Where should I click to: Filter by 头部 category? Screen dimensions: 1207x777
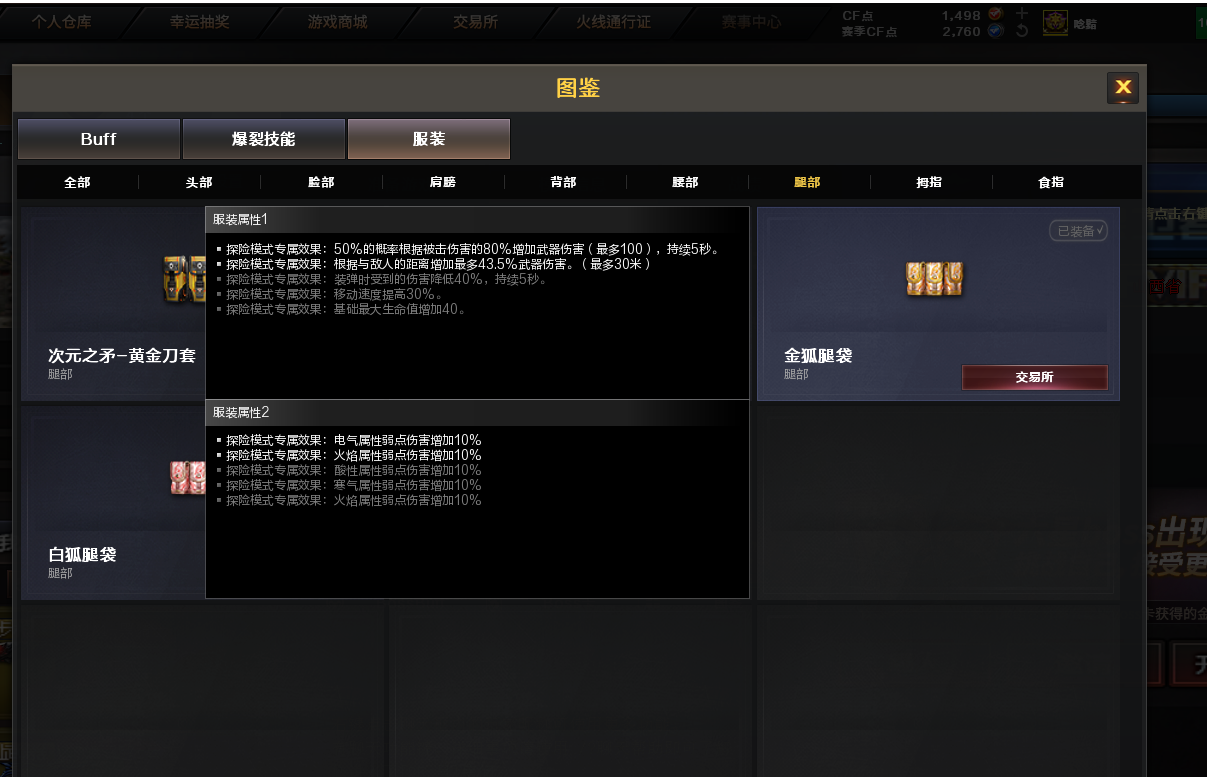click(x=199, y=182)
